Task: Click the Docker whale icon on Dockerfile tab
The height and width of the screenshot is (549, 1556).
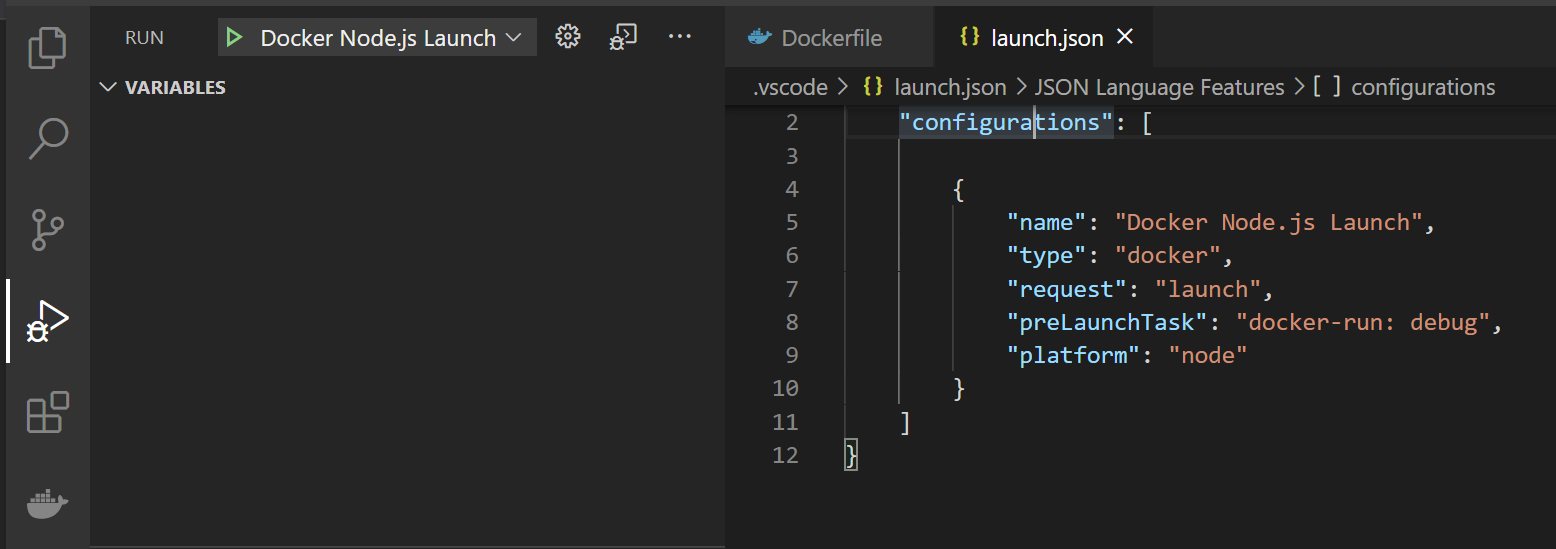Action: pos(760,38)
